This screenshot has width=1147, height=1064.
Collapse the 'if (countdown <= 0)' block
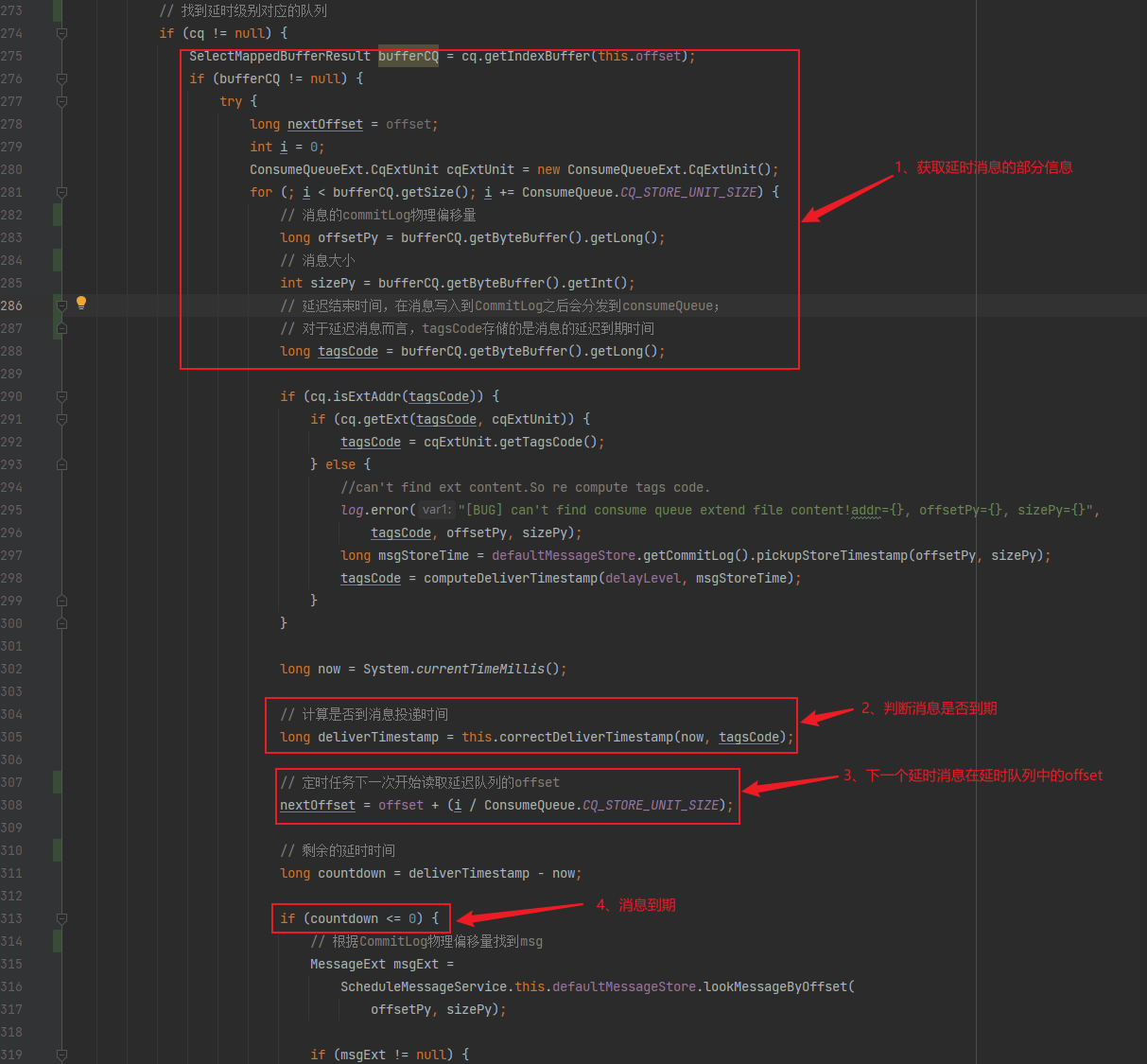click(x=61, y=918)
